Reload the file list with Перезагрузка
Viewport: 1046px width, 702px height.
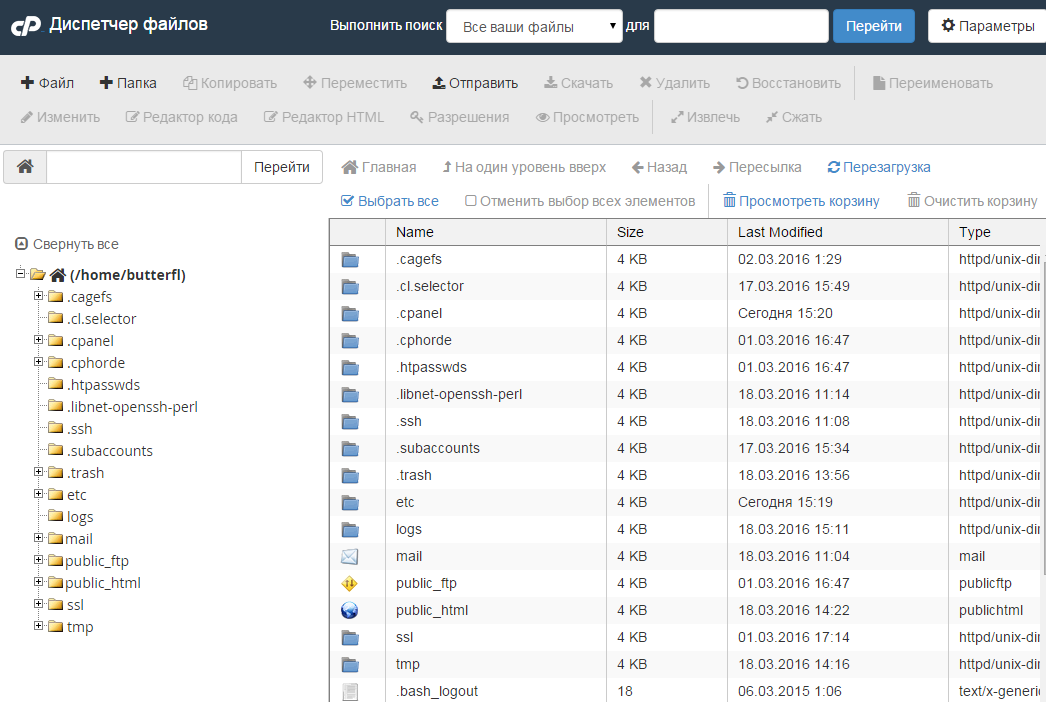click(879, 167)
